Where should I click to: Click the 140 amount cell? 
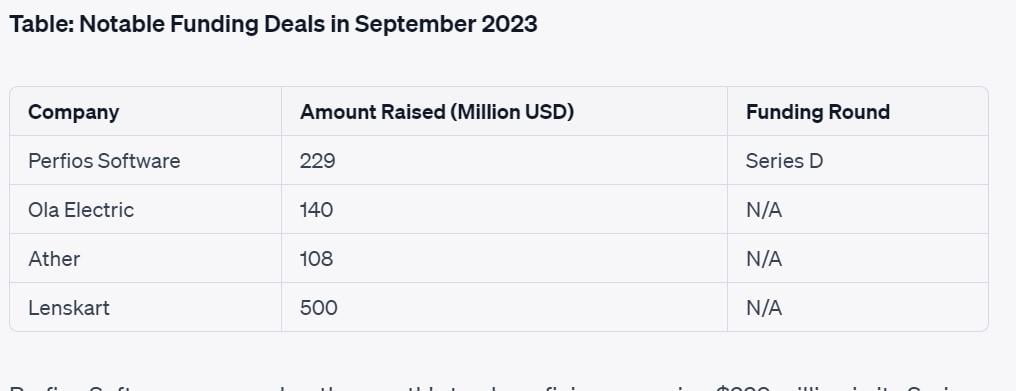click(316, 209)
